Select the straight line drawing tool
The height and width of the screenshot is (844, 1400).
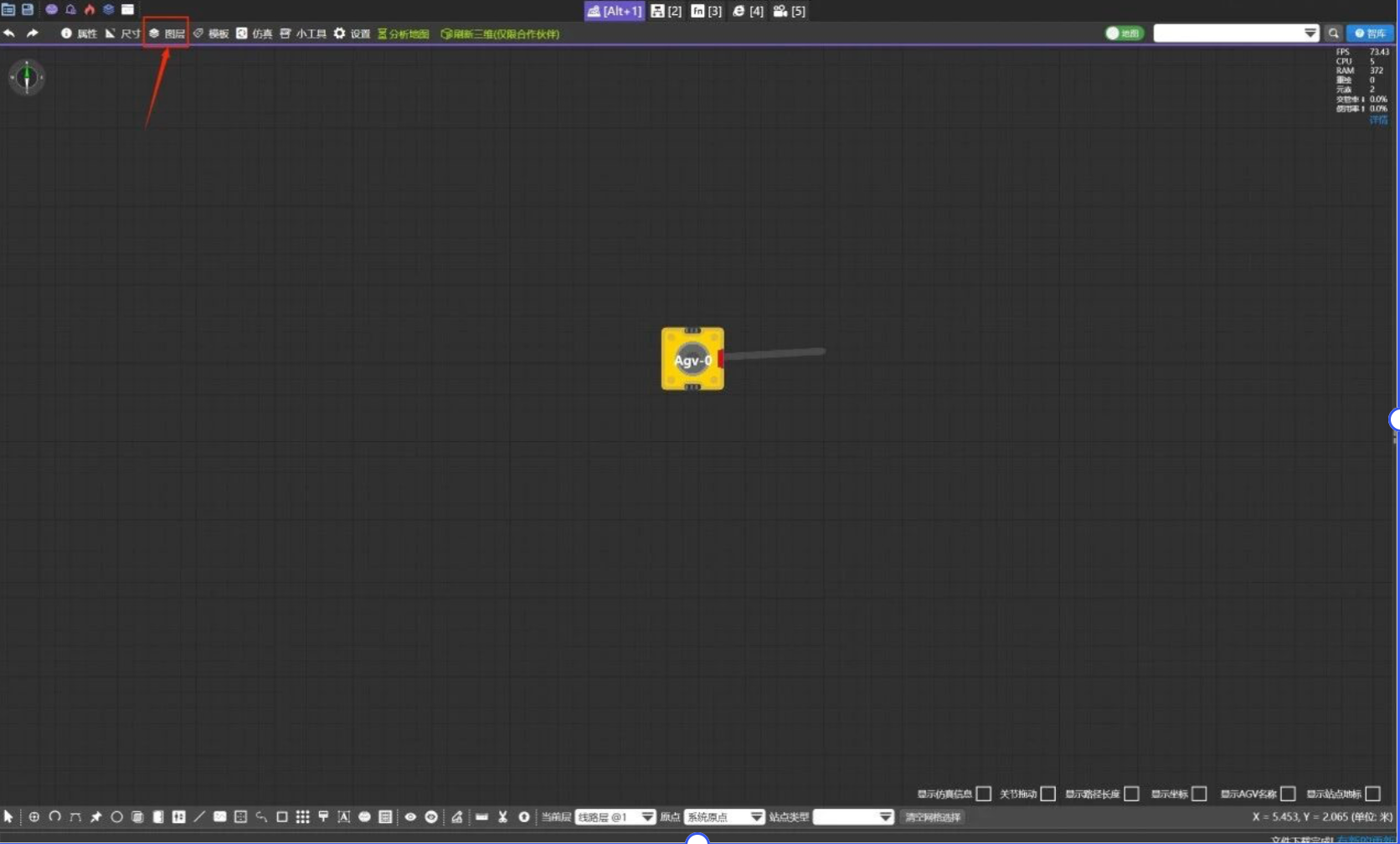(199, 816)
